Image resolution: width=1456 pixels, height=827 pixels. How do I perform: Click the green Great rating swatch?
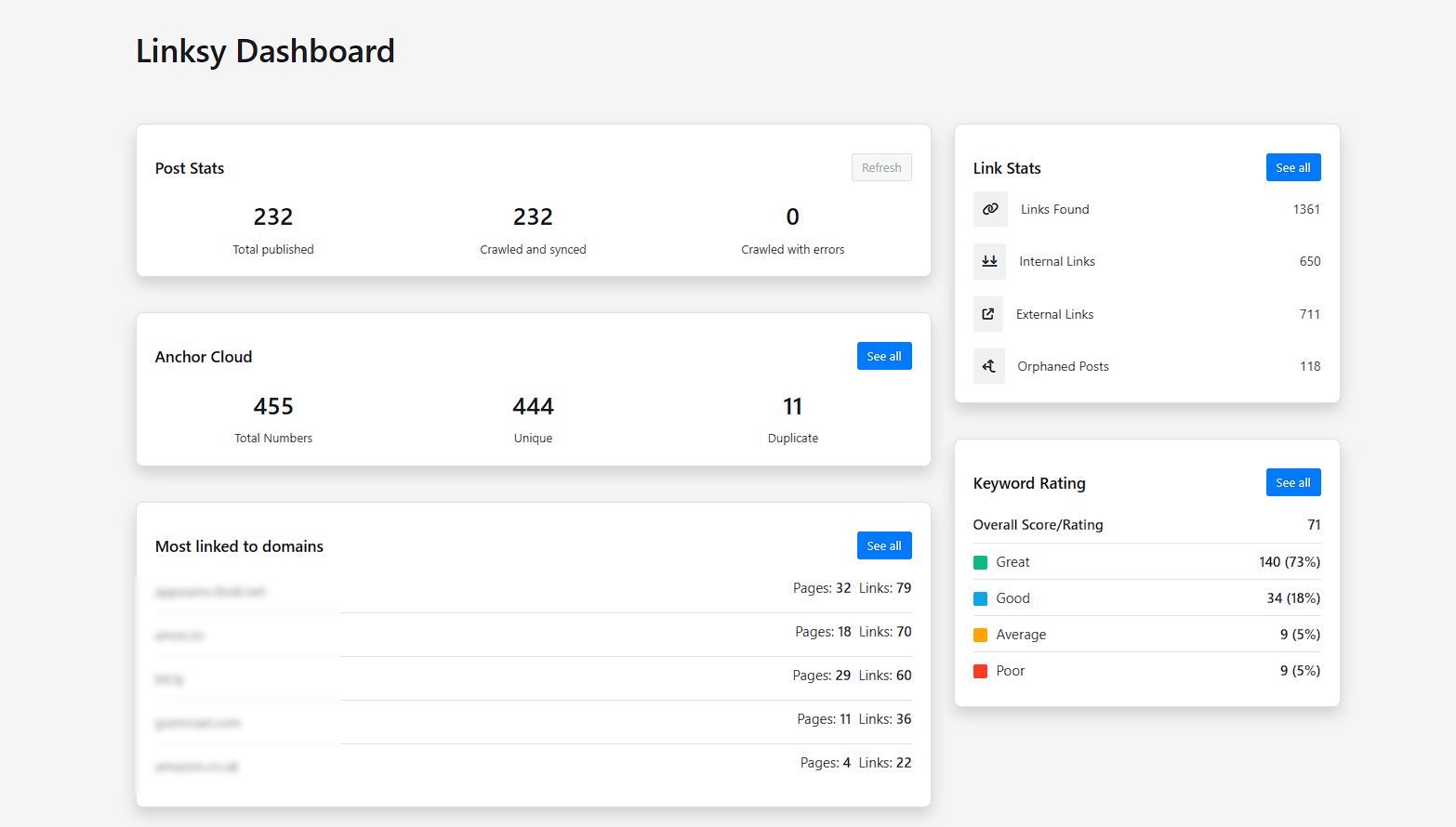point(981,561)
